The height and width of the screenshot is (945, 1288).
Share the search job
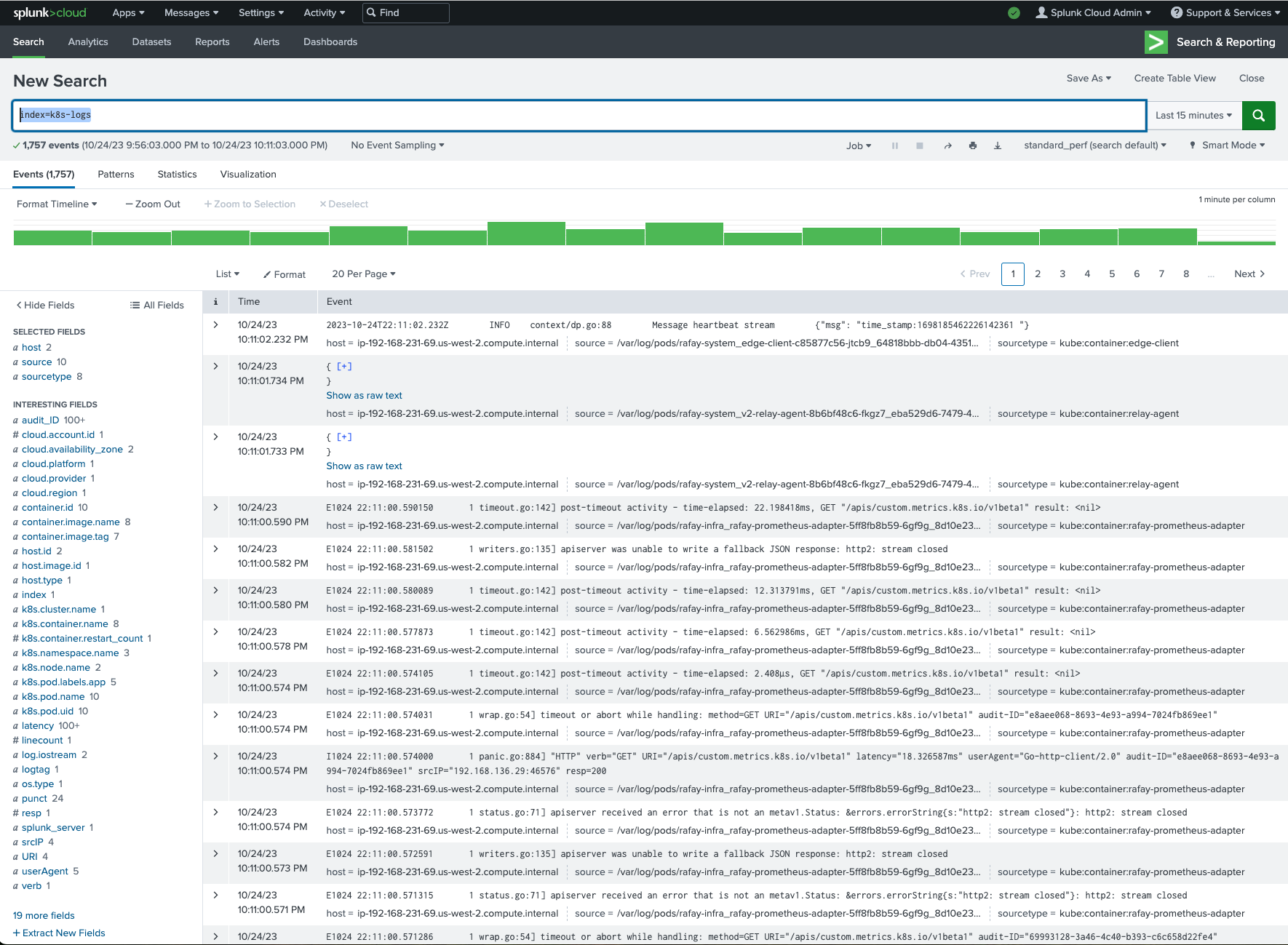(947, 145)
